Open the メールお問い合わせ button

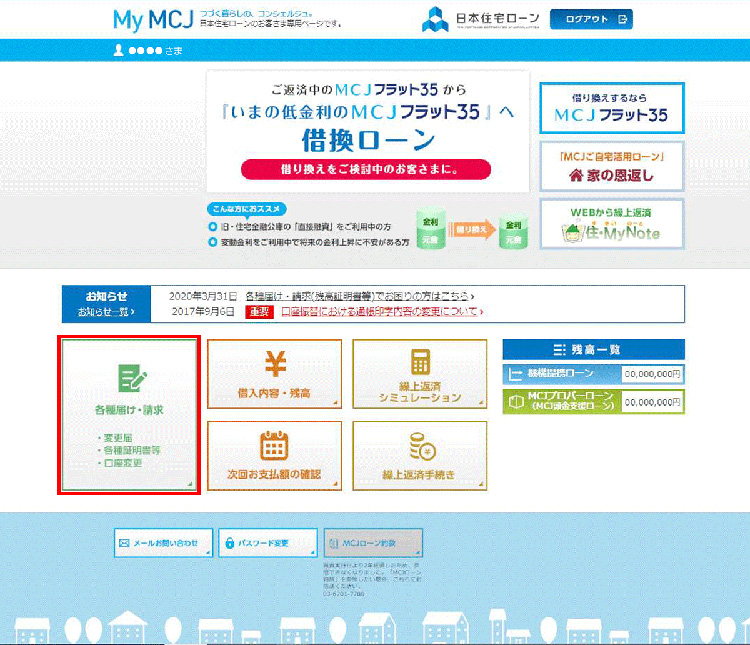[163, 543]
